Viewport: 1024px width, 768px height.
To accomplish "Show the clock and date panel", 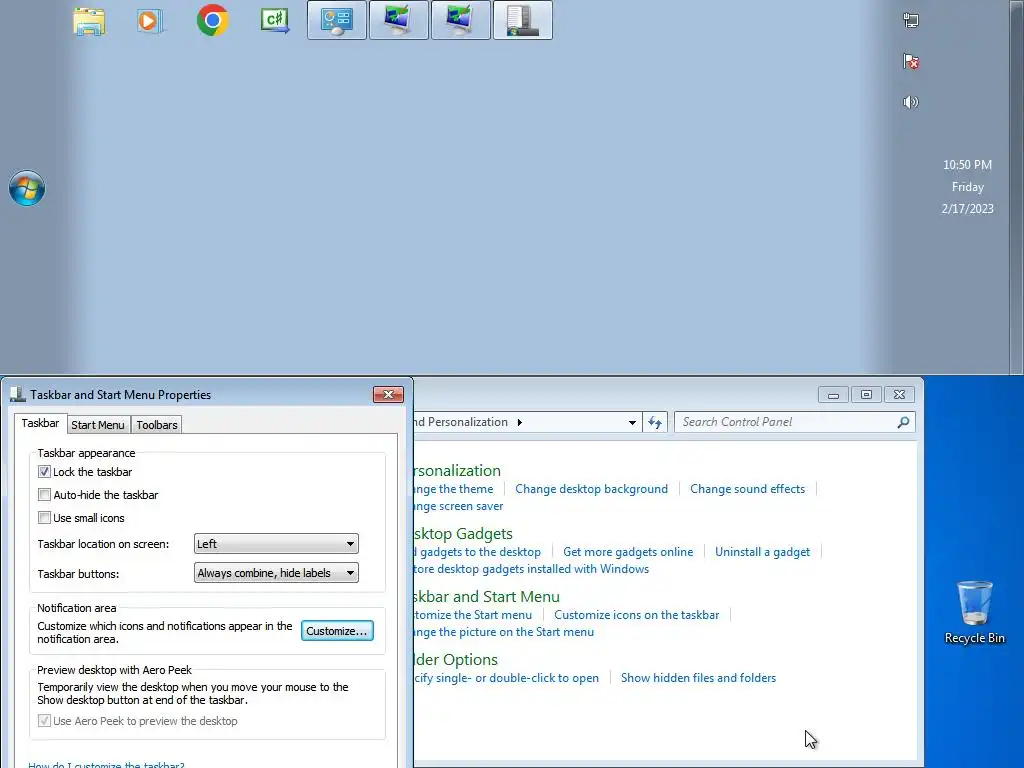I will [x=967, y=187].
